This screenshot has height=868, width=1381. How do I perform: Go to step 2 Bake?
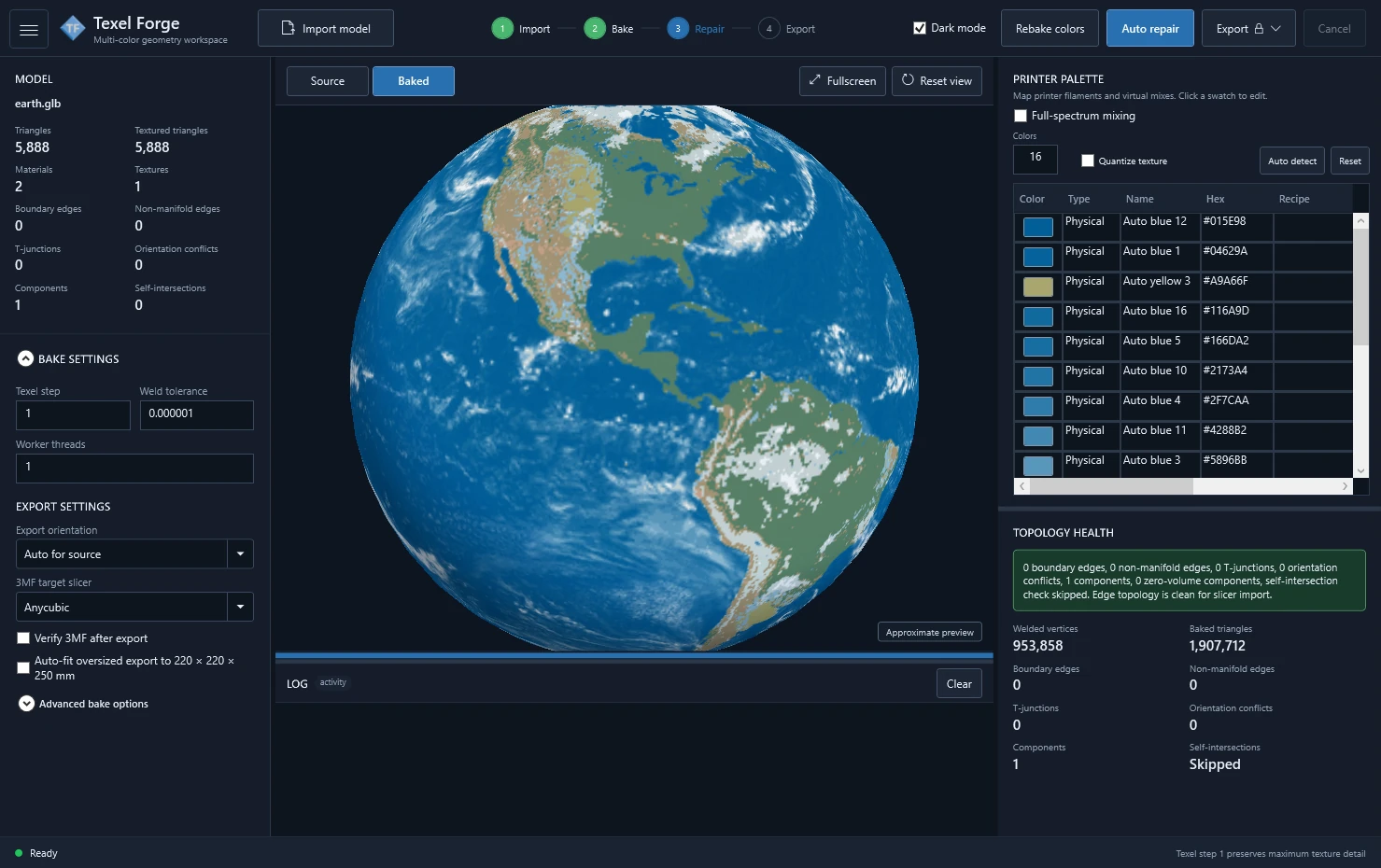609,29
